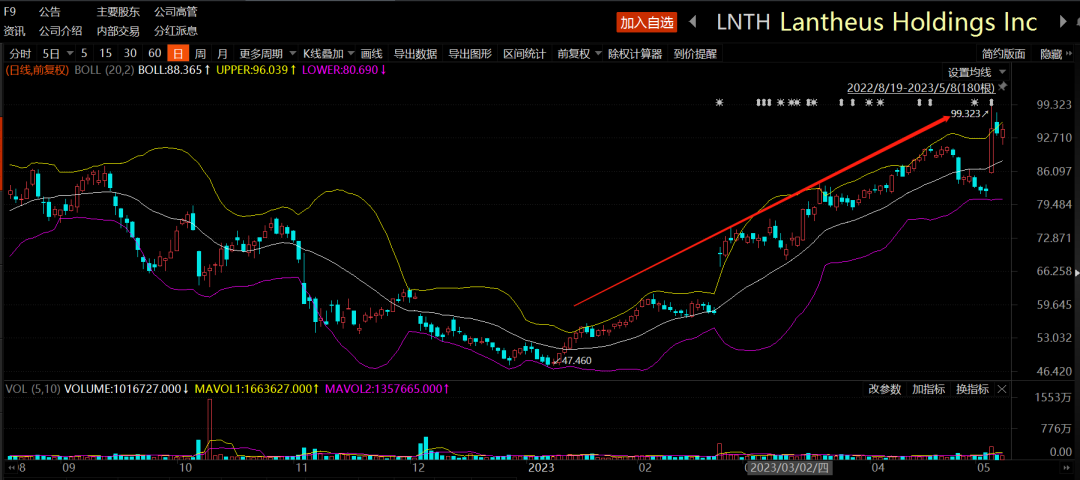This screenshot has width=1080, height=480.
Task: Open the K线叠加 overlay dropdown
Action: pos(327,54)
